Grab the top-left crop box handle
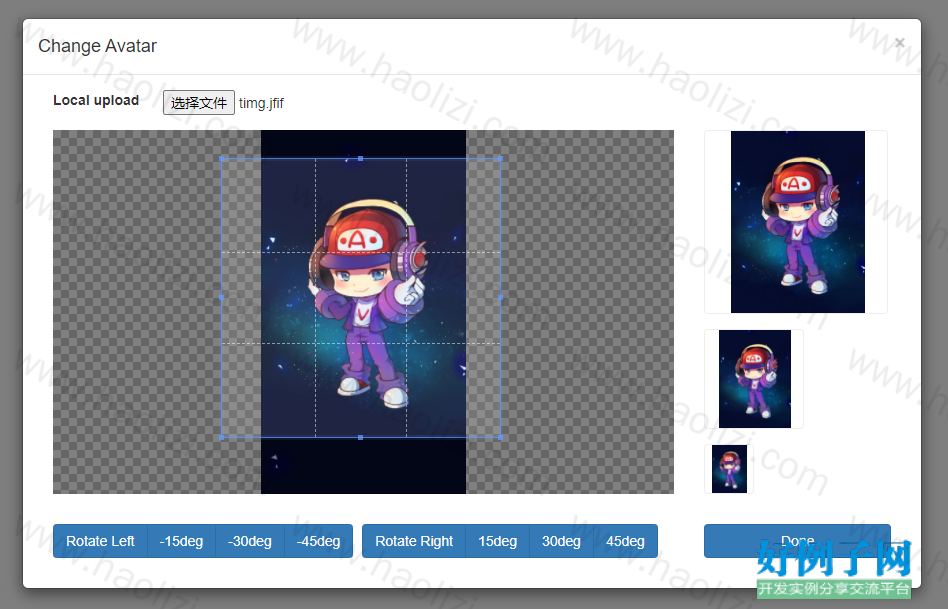Screen dimensions: 948x609 (222, 158)
